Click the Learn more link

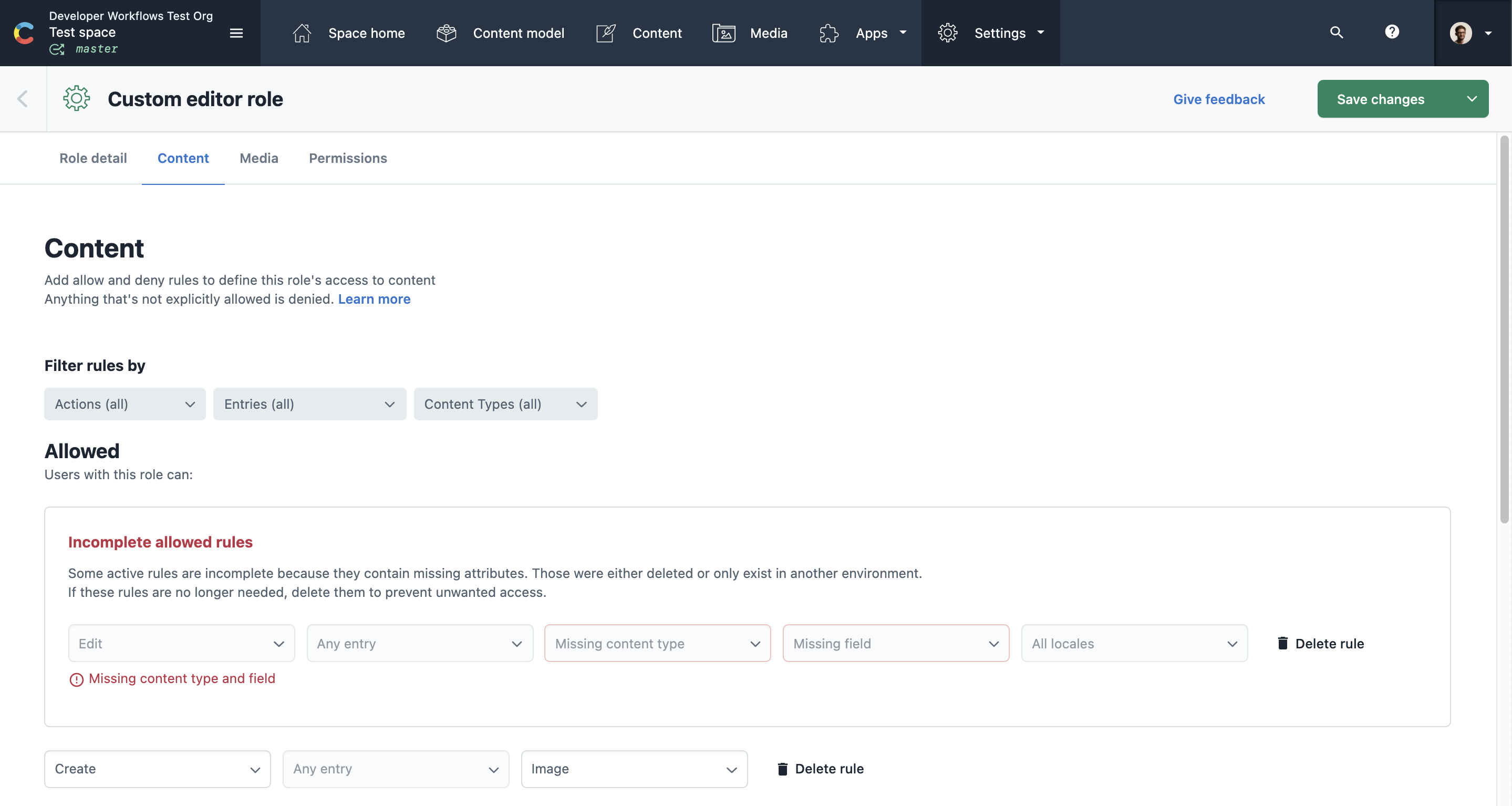click(x=374, y=299)
